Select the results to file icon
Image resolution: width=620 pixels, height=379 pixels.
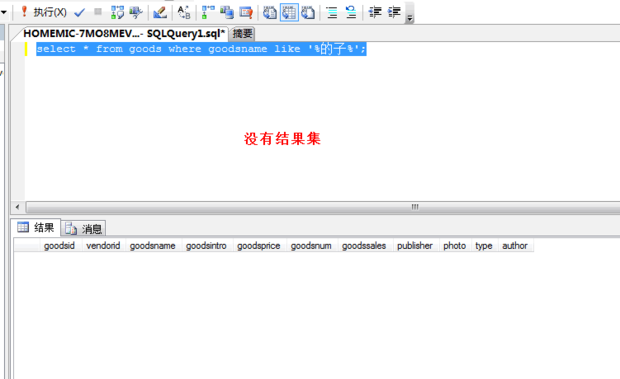click(x=308, y=12)
